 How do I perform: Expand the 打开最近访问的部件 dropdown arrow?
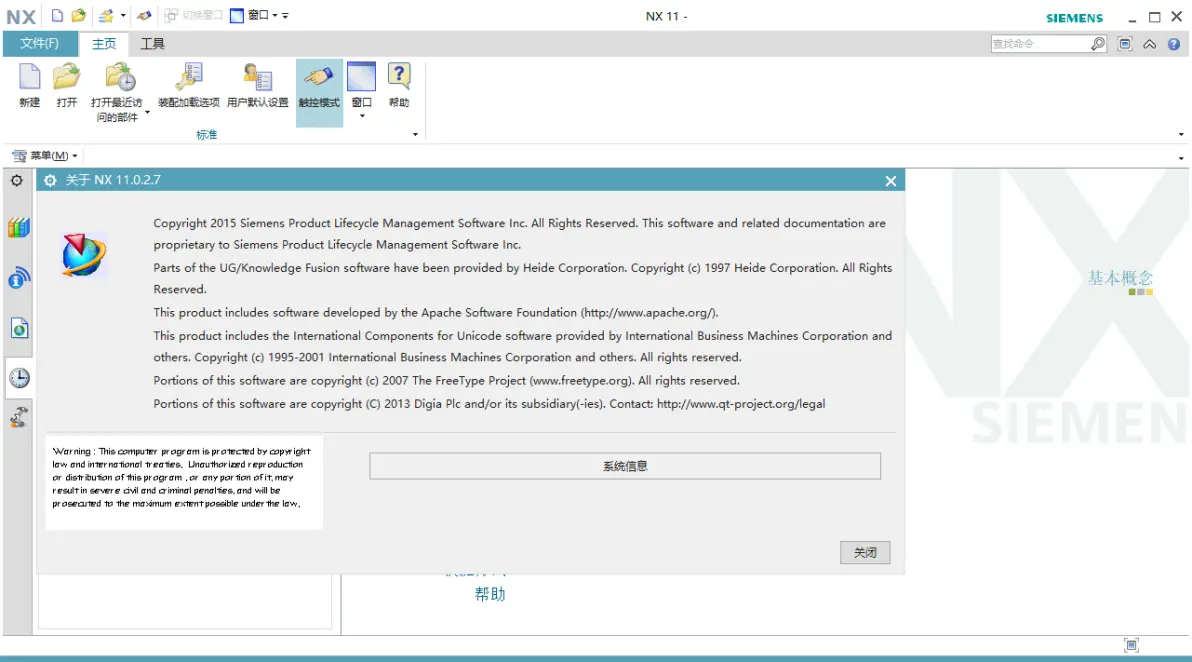[147, 112]
